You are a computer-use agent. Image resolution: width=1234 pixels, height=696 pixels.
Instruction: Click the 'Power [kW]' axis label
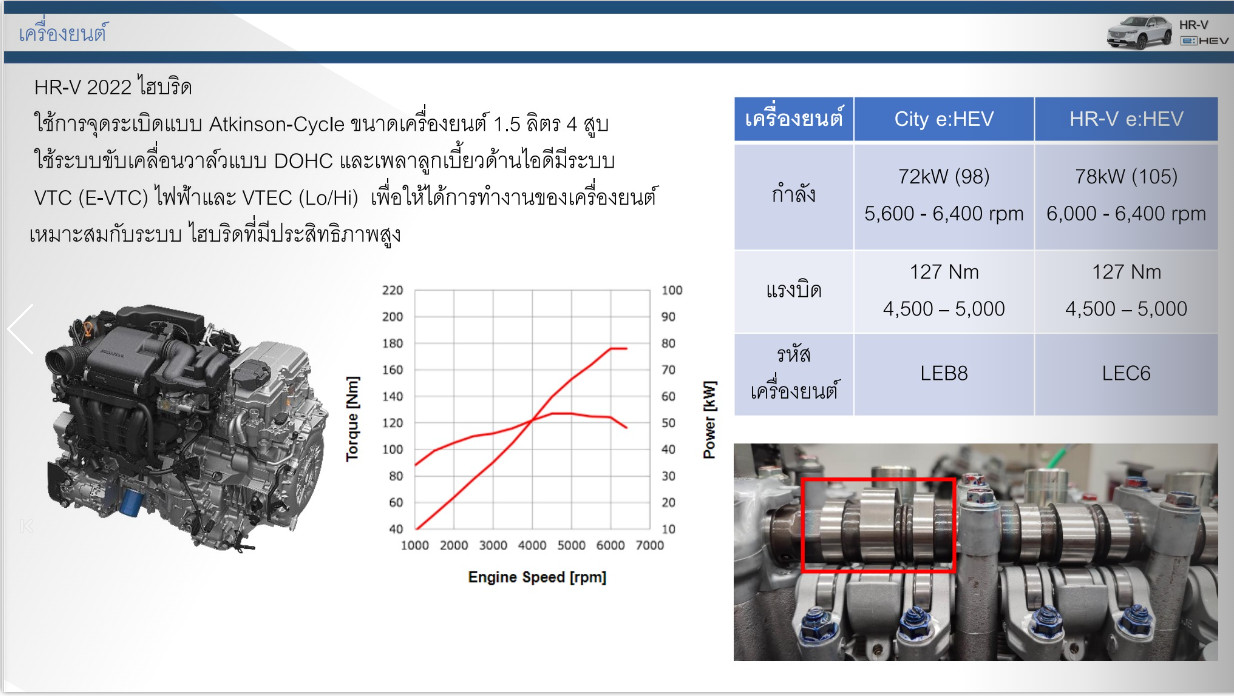pos(709,419)
